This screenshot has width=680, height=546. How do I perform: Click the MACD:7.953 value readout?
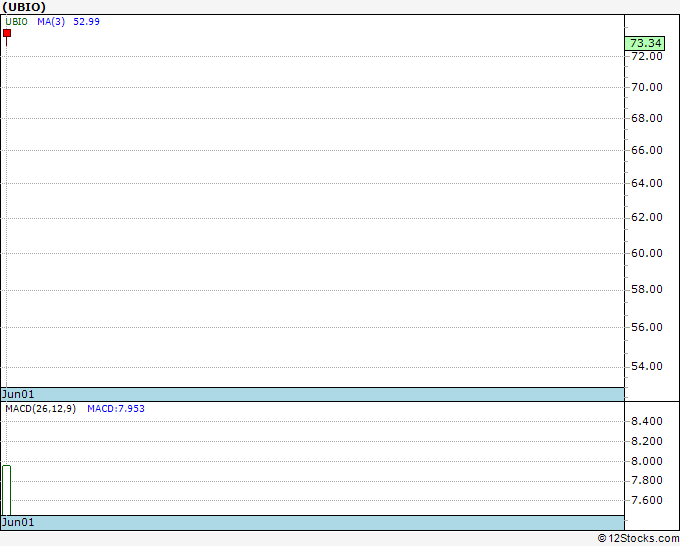click(116, 409)
